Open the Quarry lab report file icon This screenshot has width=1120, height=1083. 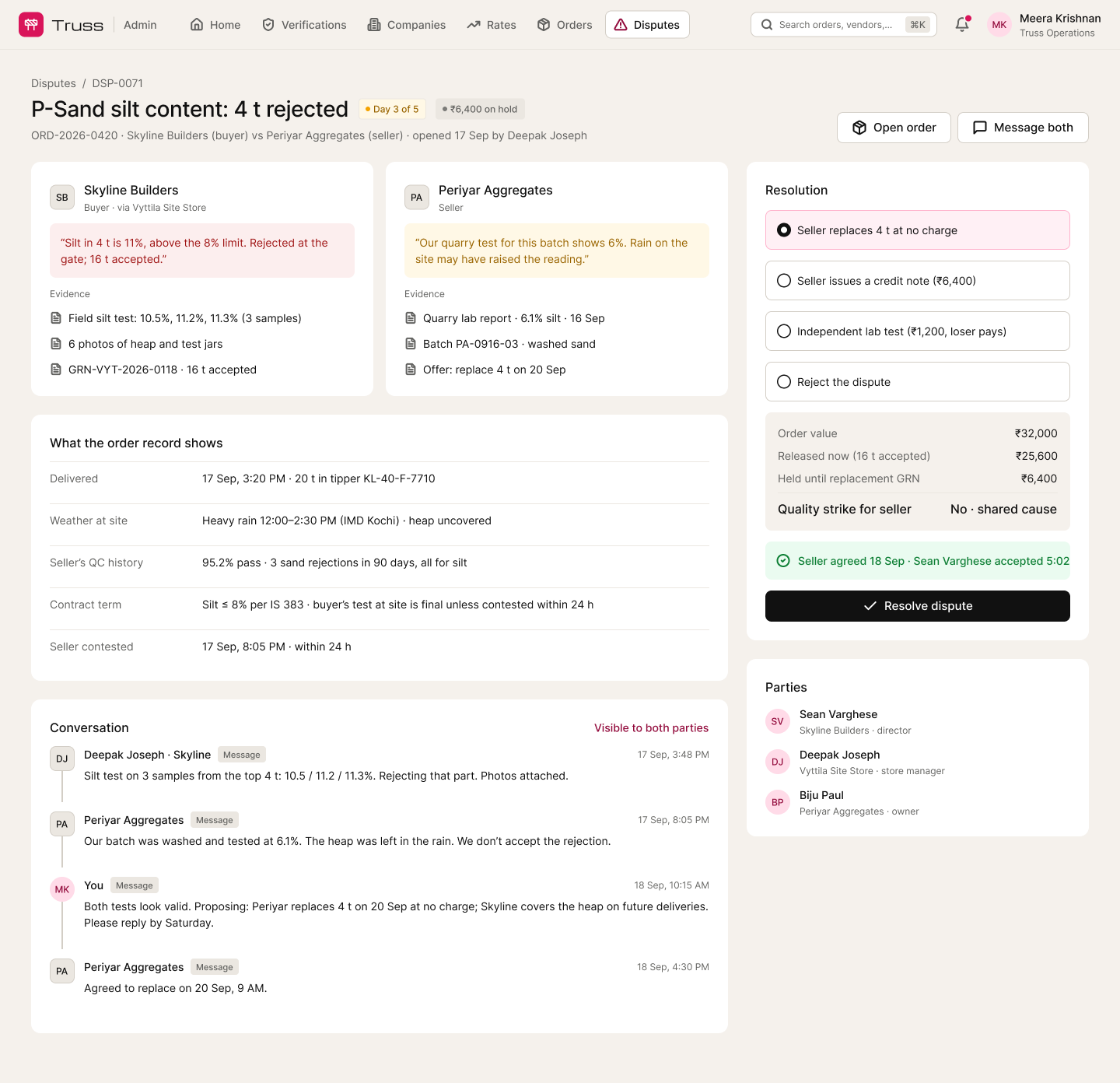(x=411, y=318)
